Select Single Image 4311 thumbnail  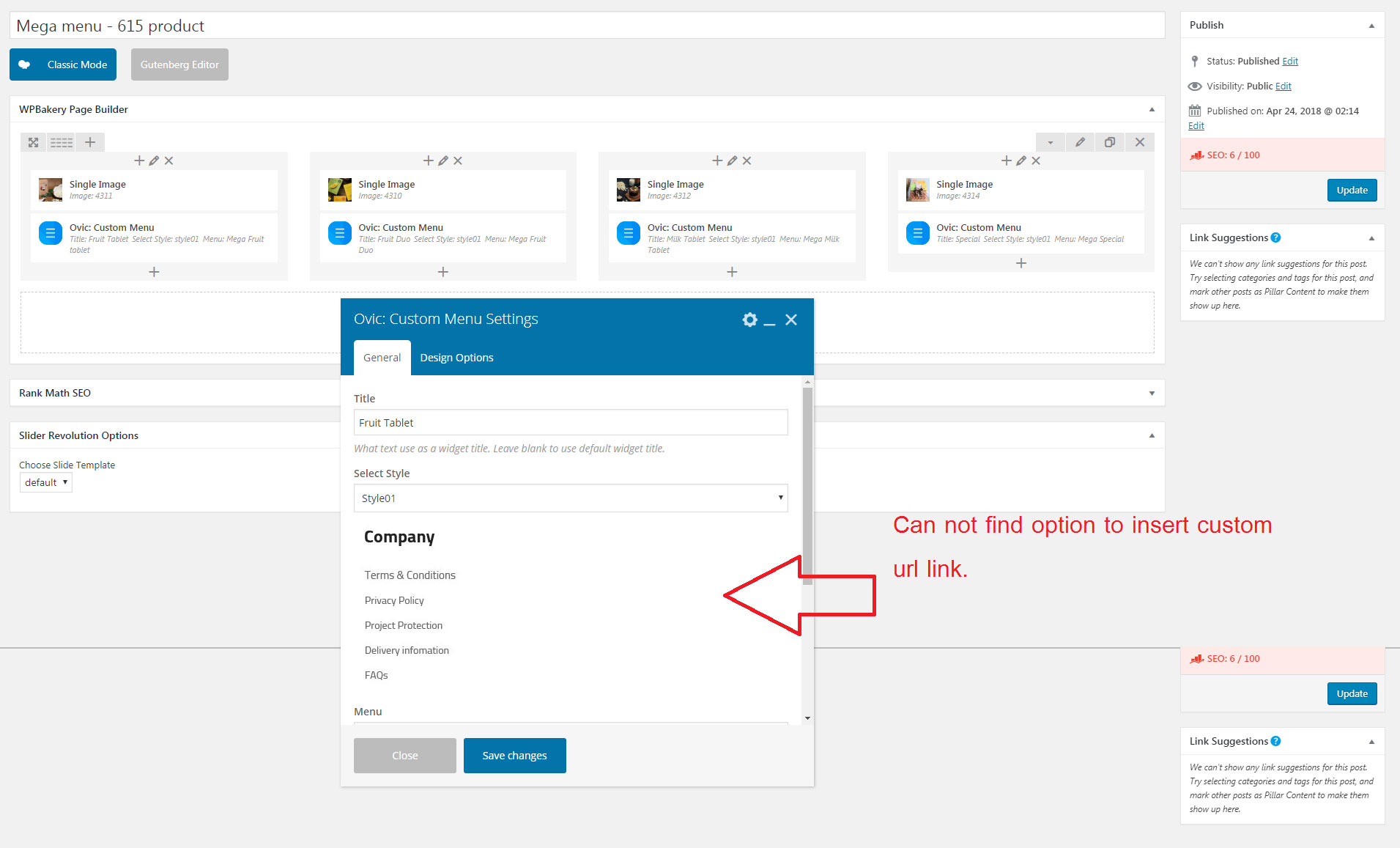[51, 190]
